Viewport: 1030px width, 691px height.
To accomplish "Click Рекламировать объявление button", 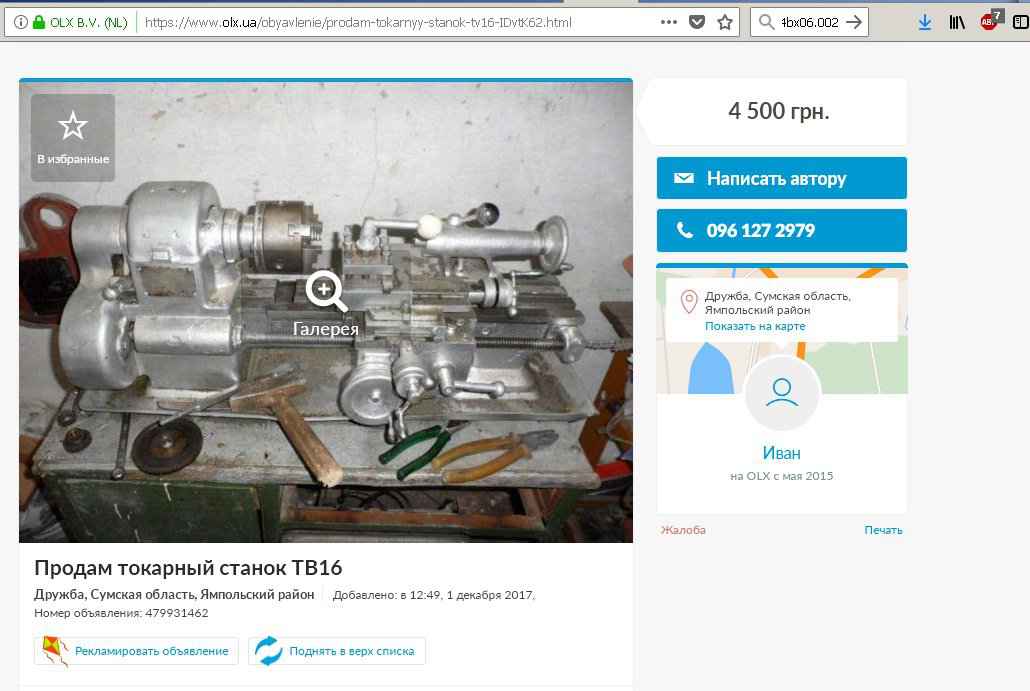I will click(136, 651).
